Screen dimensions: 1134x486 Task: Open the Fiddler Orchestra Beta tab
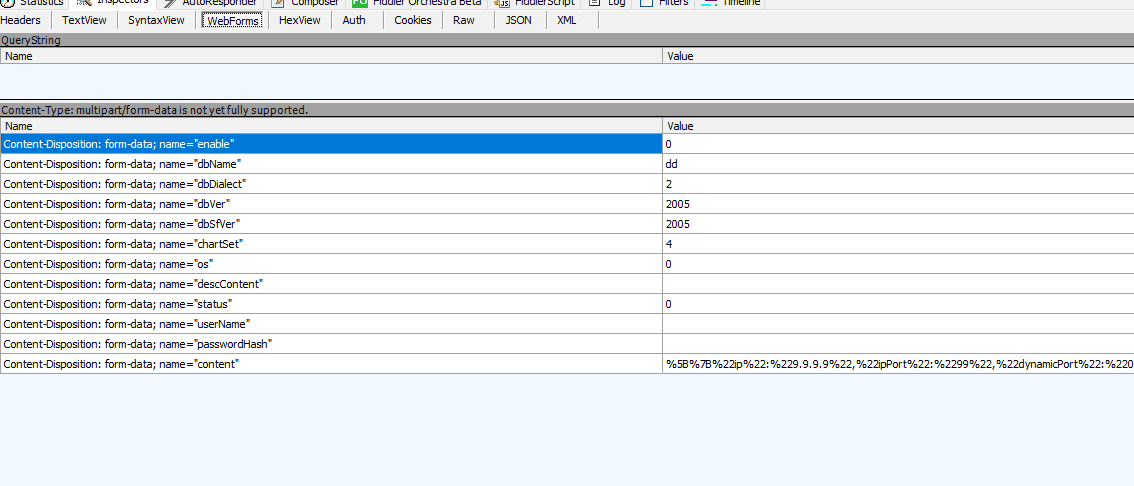[x=417, y=4]
